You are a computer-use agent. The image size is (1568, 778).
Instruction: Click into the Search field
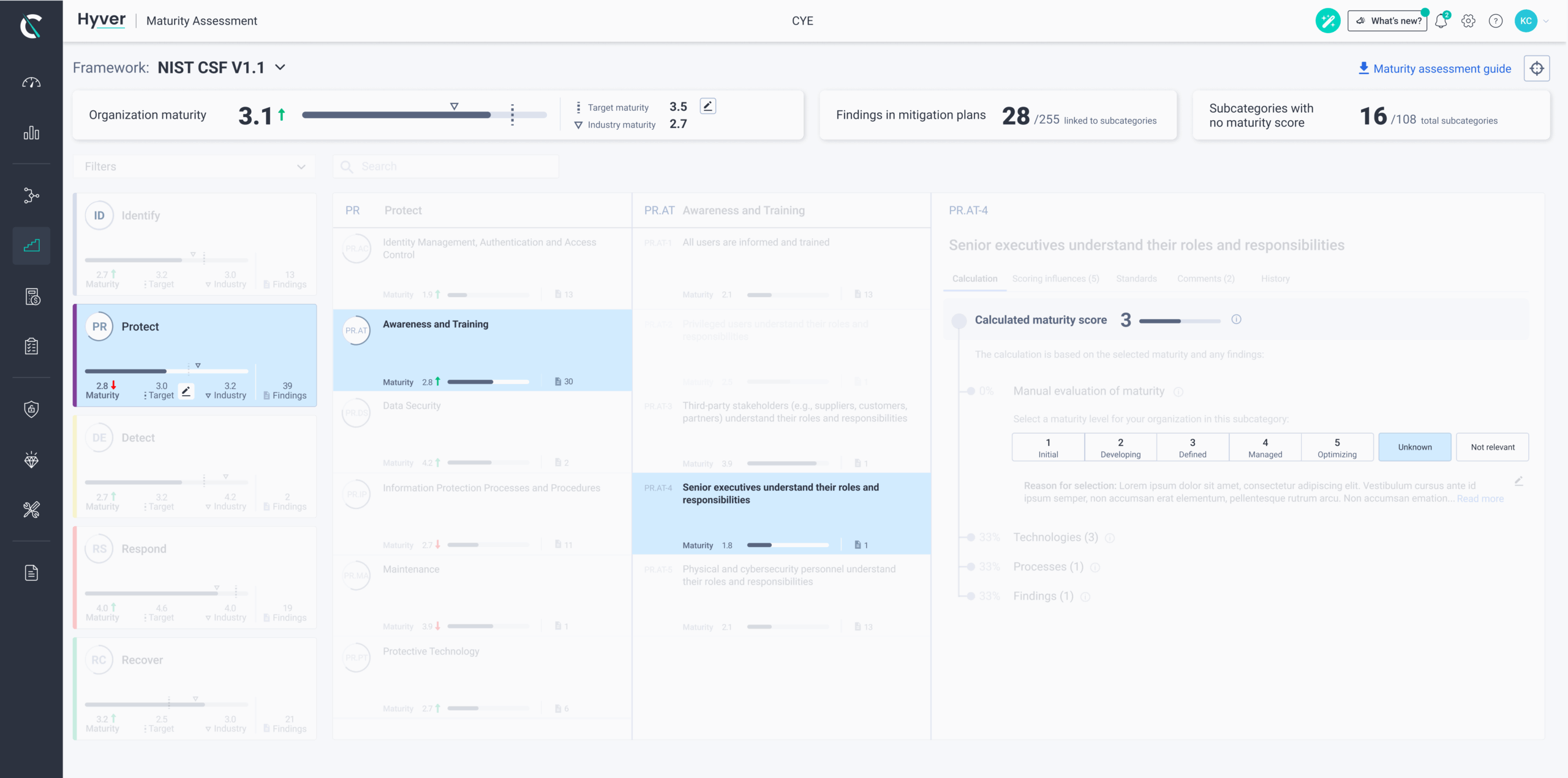(x=446, y=167)
